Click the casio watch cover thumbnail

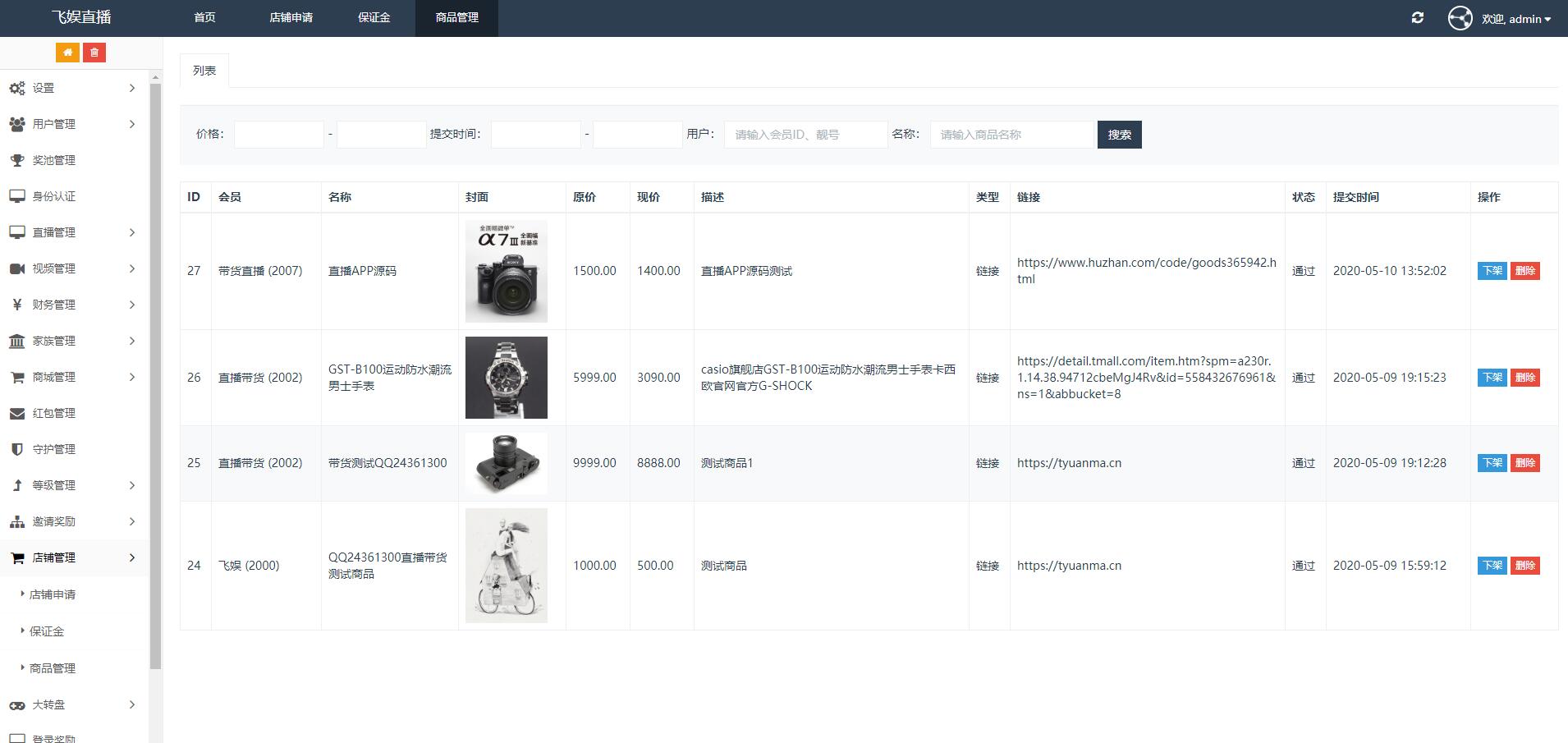[x=506, y=378]
